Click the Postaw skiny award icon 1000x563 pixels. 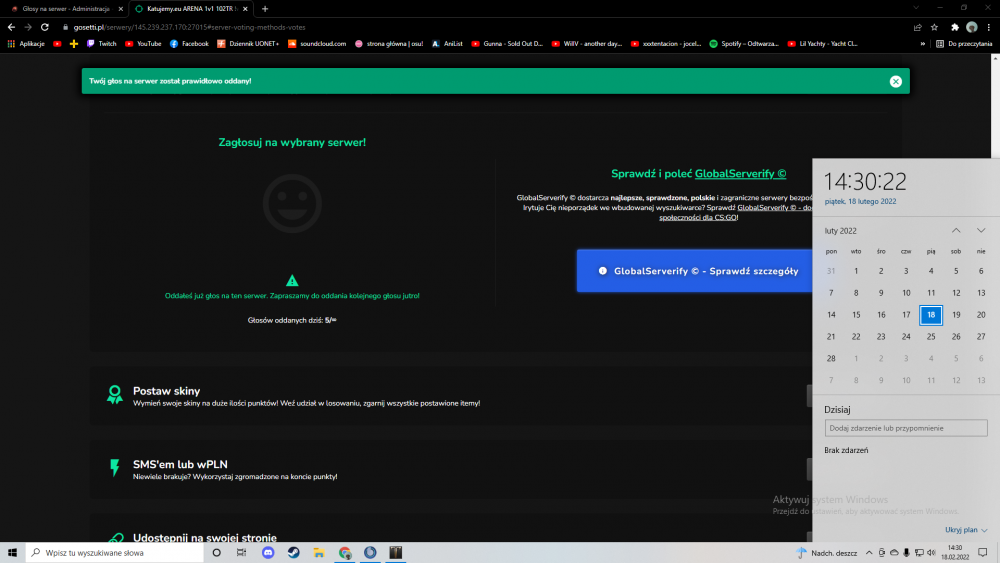click(x=115, y=395)
